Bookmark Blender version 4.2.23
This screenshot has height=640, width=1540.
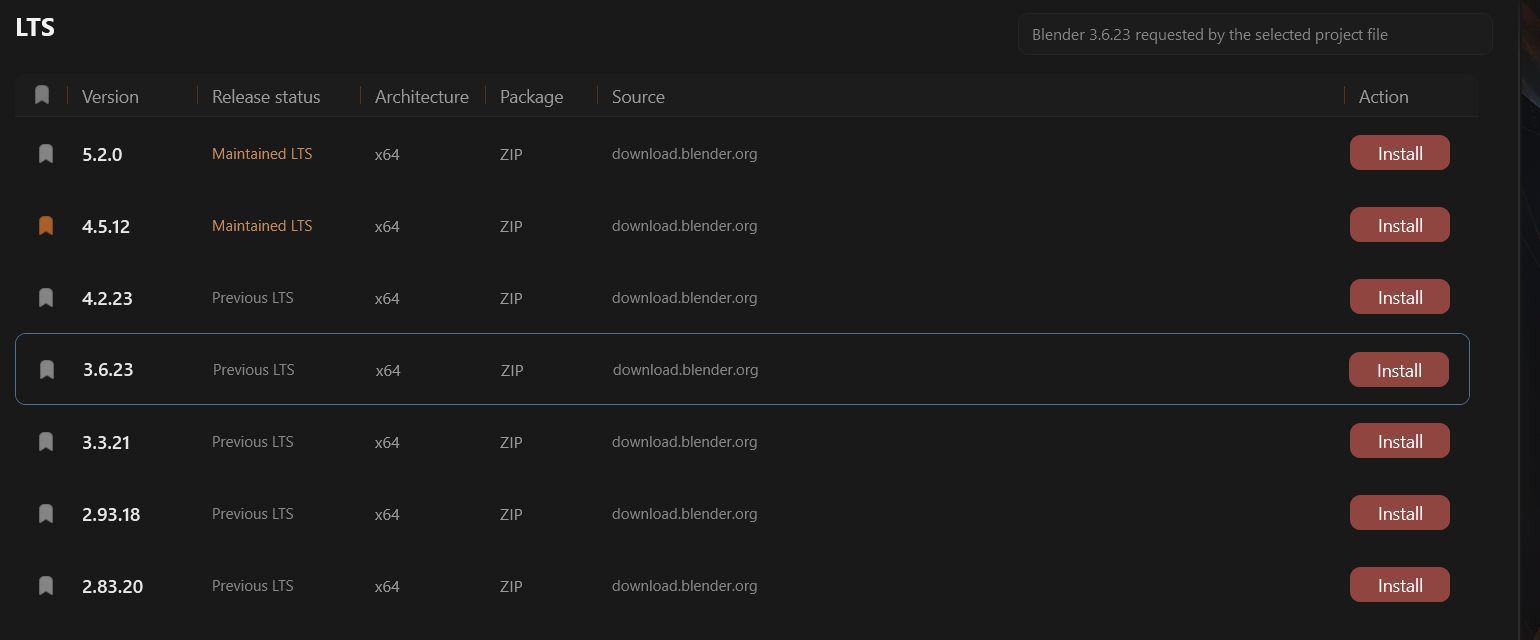[x=45, y=298]
